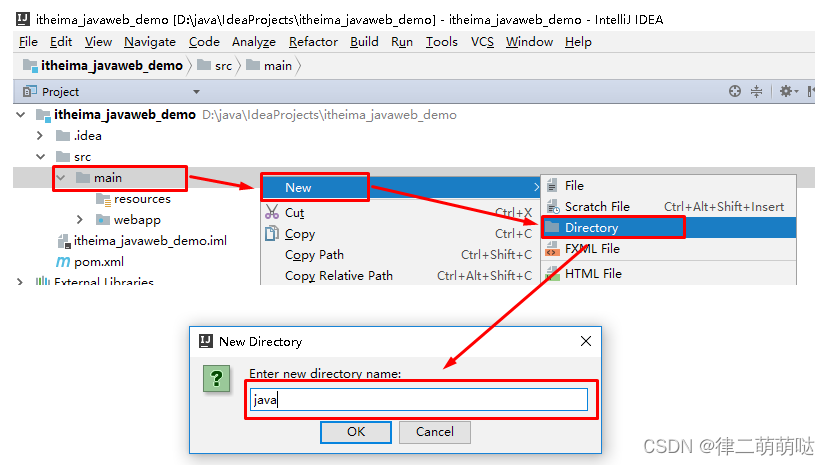Select HTML File in the New submenu
Screen dimensions: 830x465
pos(669,273)
